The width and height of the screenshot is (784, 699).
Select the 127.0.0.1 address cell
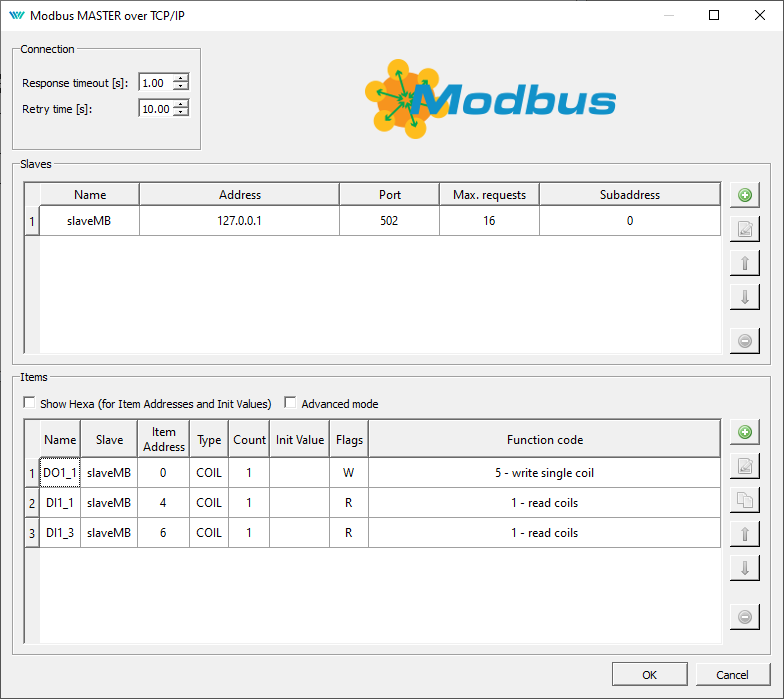240,220
